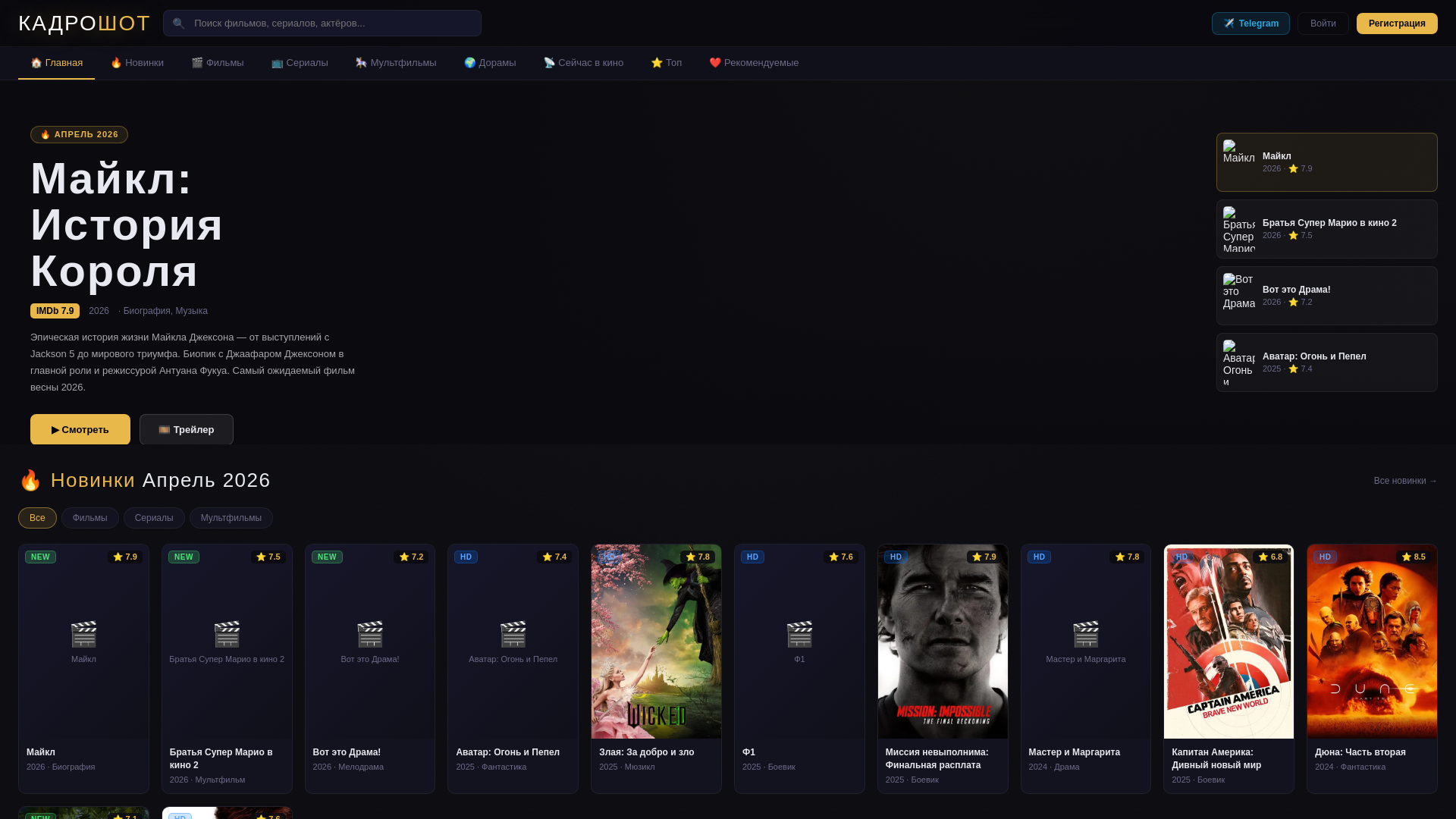Click the КАДРОШОТ site logo

(x=84, y=24)
